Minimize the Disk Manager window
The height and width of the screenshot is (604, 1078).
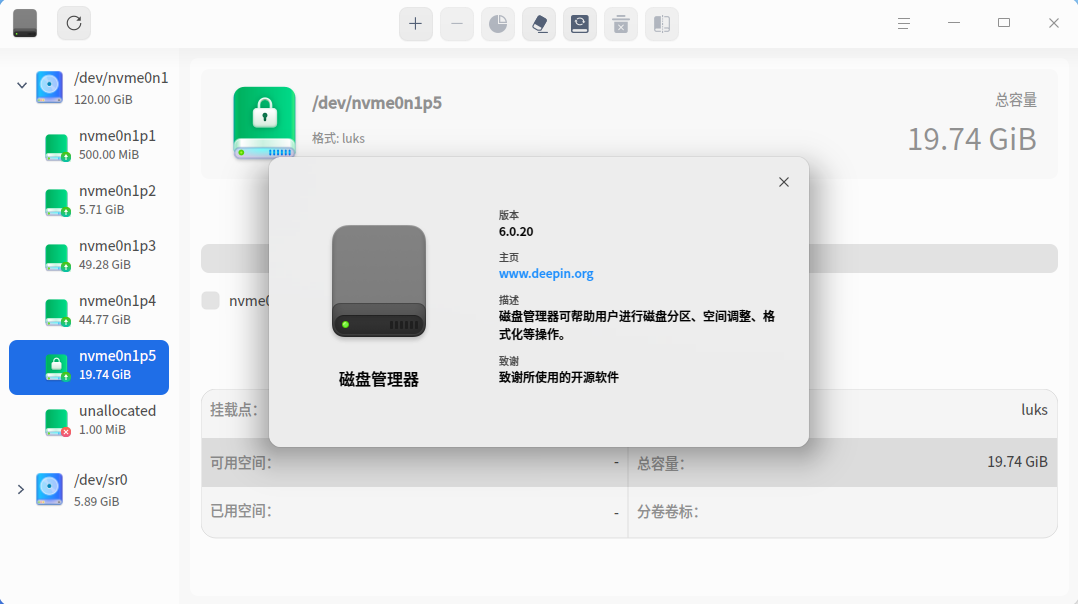click(954, 23)
